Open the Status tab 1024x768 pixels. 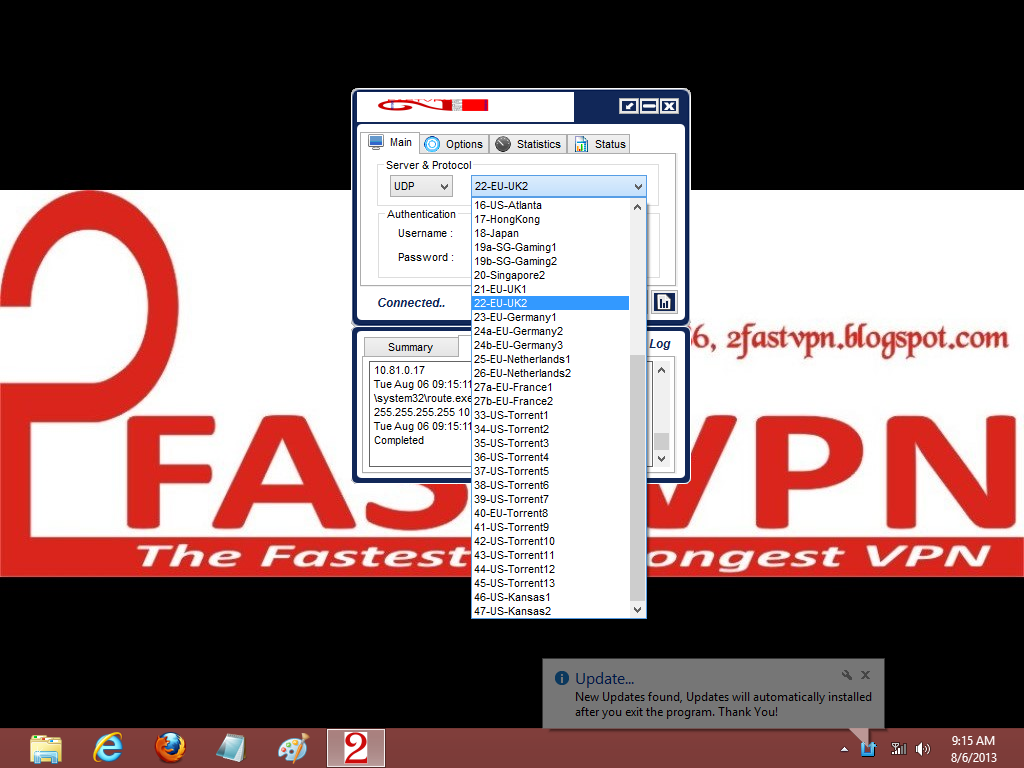click(x=599, y=144)
